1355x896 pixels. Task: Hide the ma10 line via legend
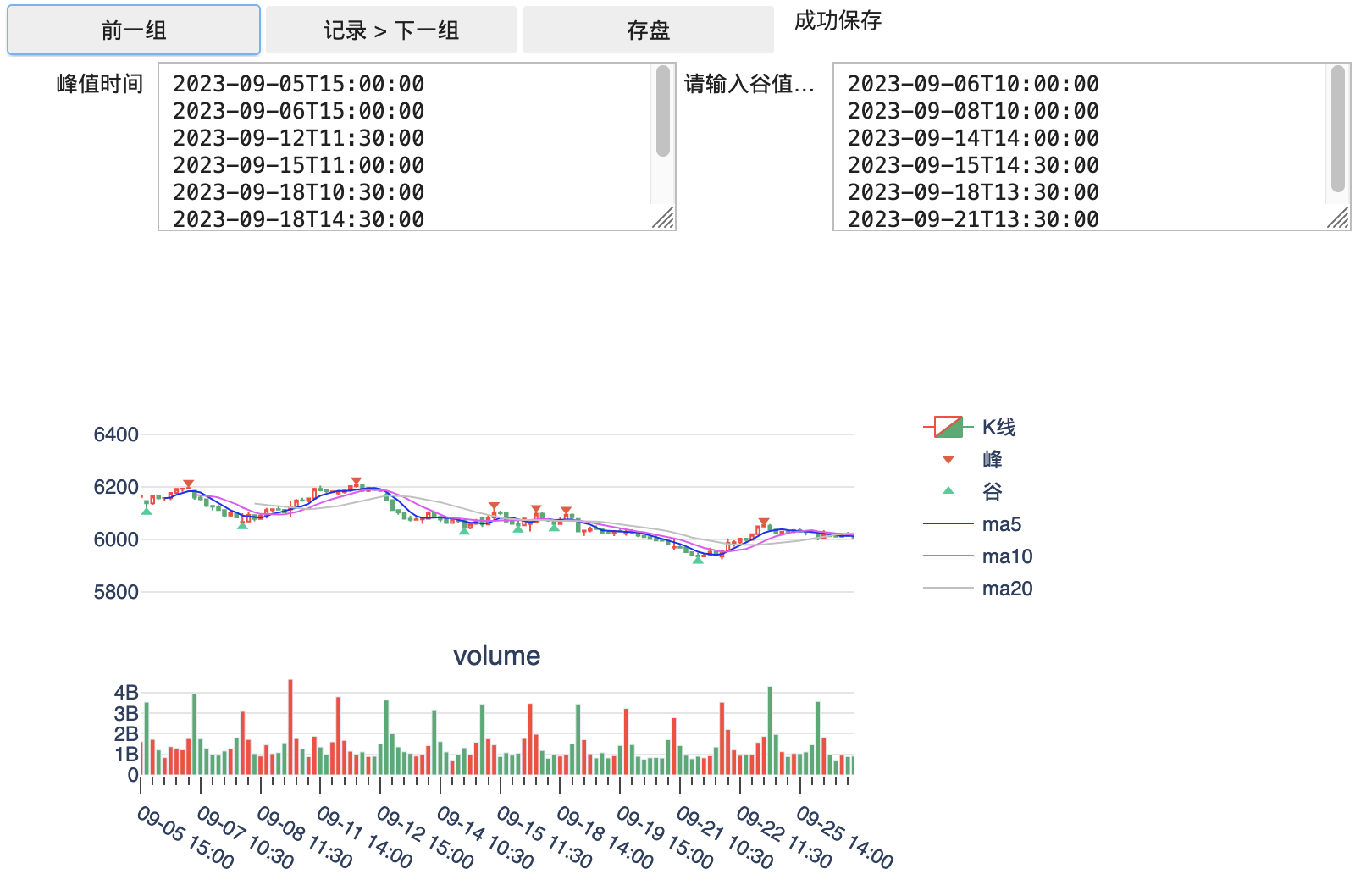point(978,556)
